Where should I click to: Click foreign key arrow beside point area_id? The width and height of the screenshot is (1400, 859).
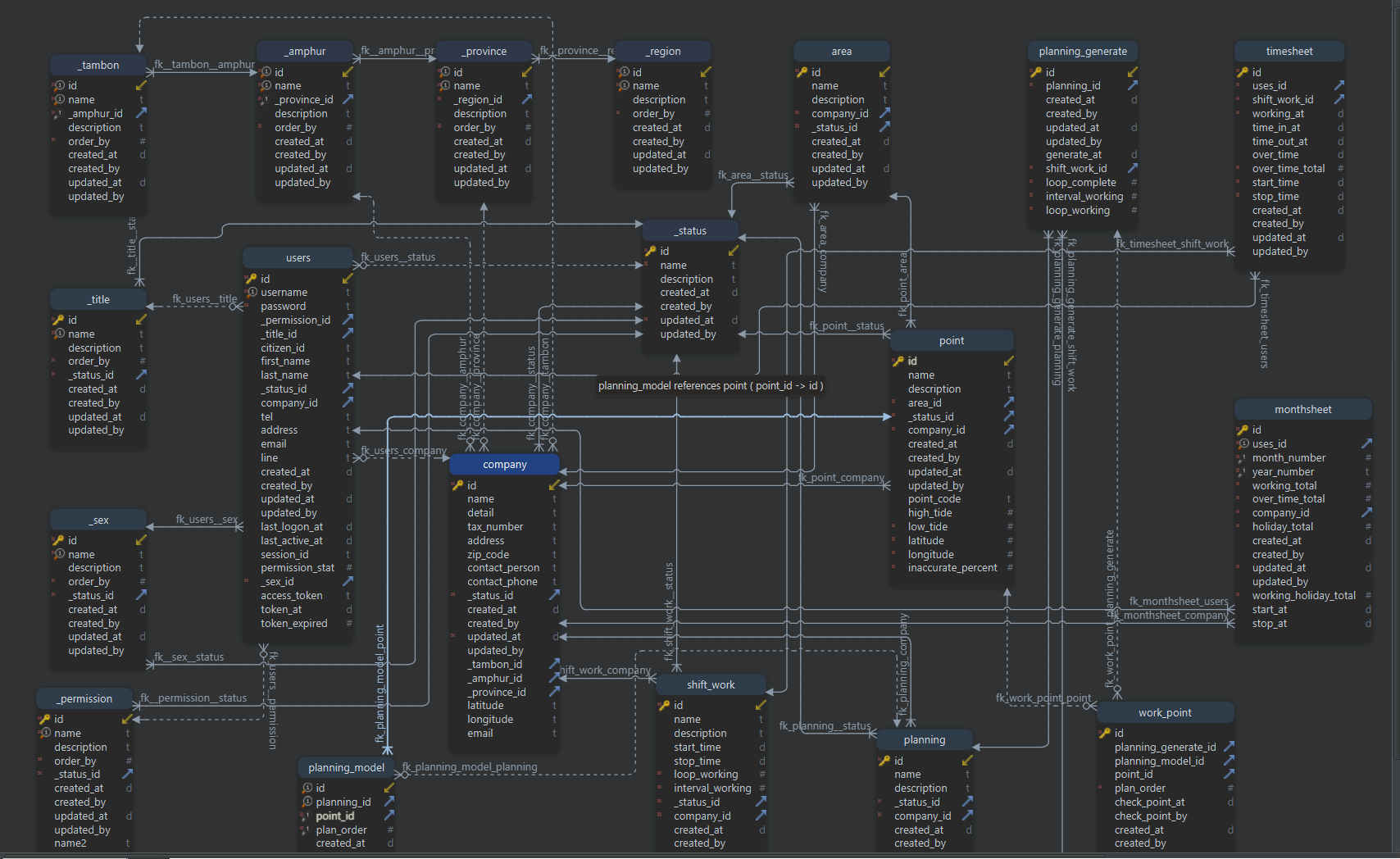tap(1009, 402)
